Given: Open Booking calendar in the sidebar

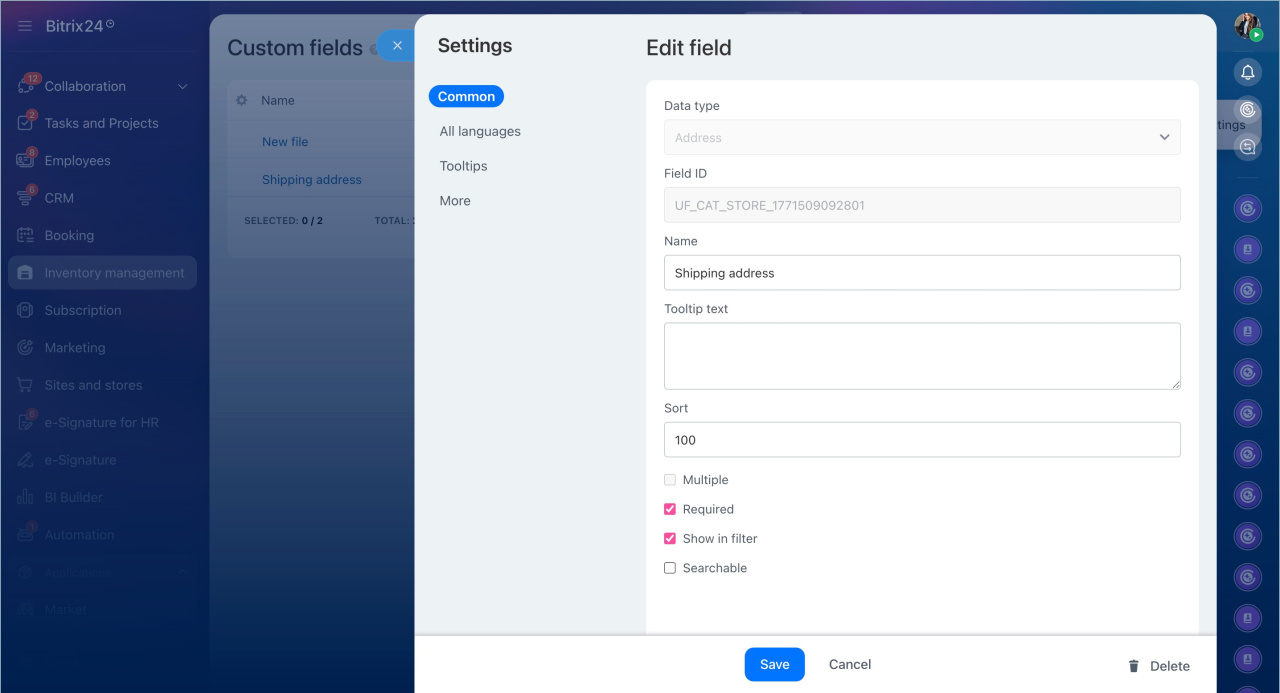Looking at the screenshot, I should click(x=69, y=235).
